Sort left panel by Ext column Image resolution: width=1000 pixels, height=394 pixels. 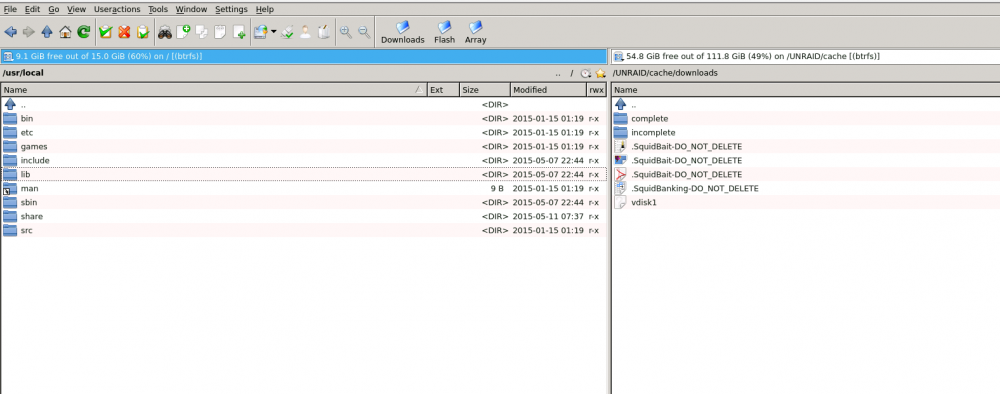coord(443,90)
